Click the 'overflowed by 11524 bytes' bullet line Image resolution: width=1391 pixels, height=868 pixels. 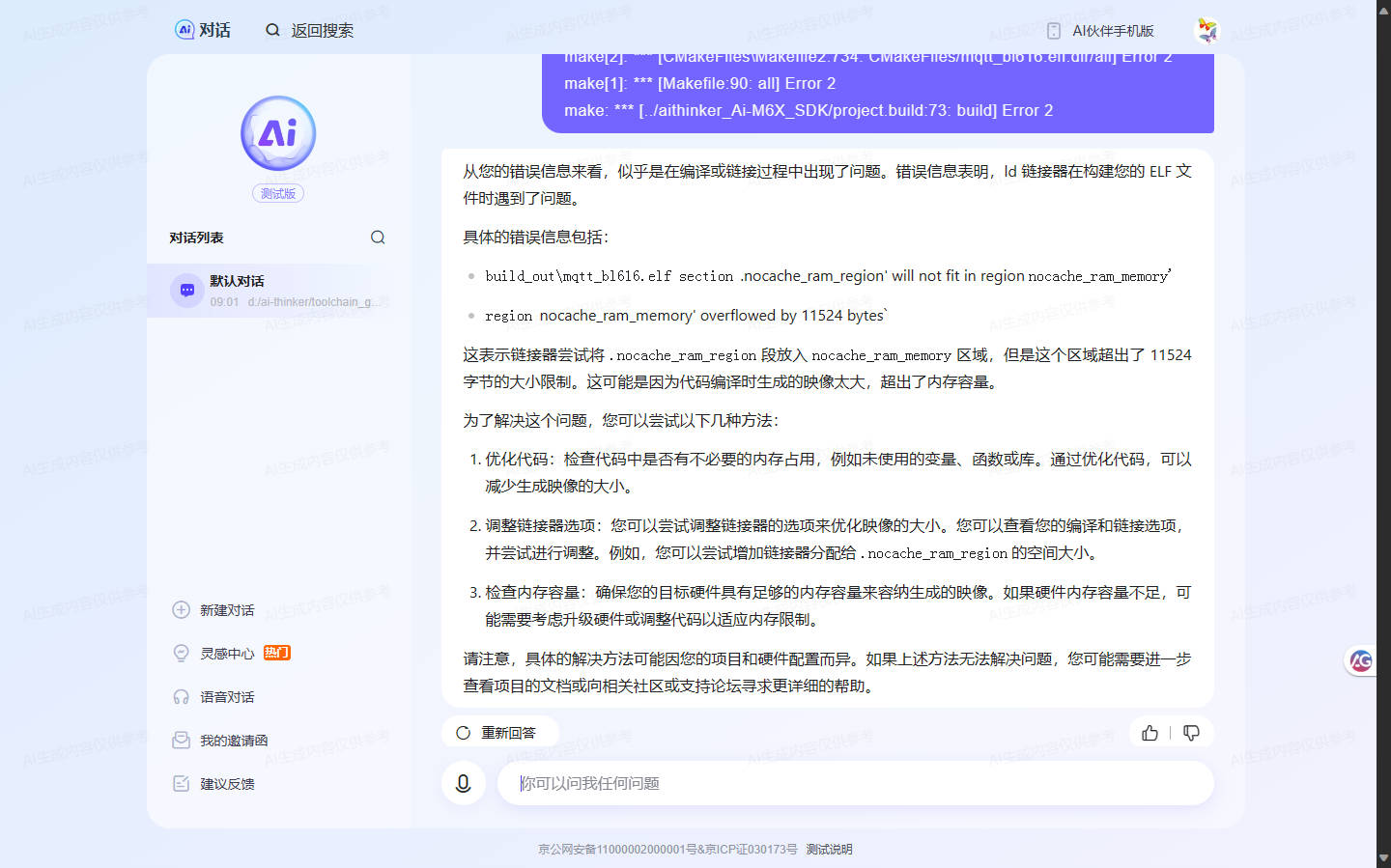pos(686,316)
